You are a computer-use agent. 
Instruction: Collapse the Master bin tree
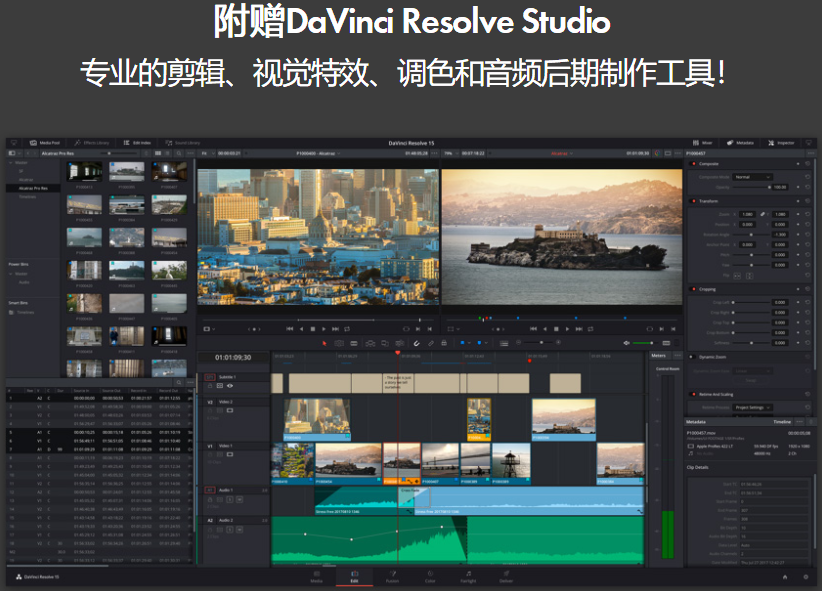click(10, 163)
